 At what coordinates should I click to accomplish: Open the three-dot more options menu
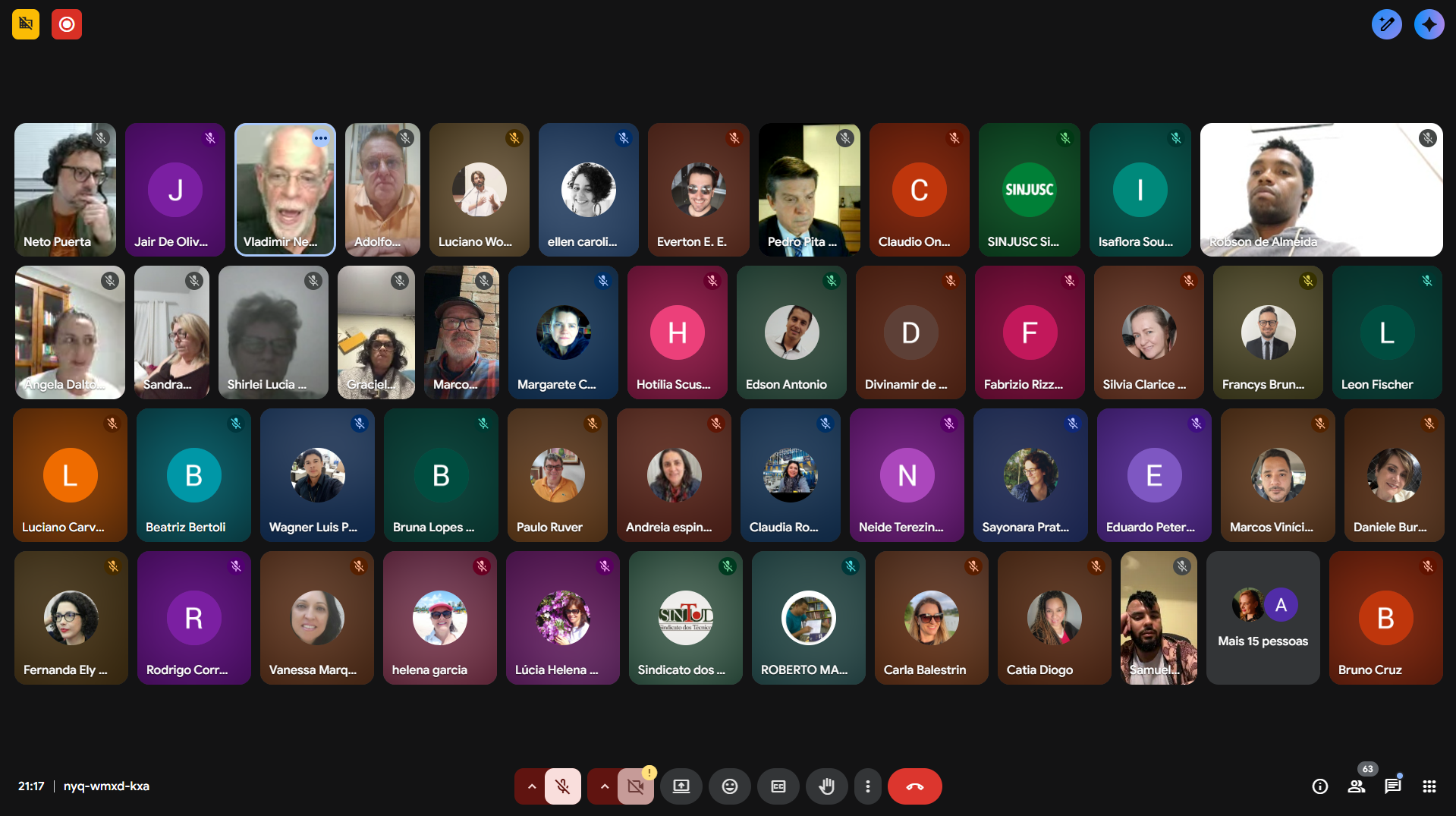867,786
